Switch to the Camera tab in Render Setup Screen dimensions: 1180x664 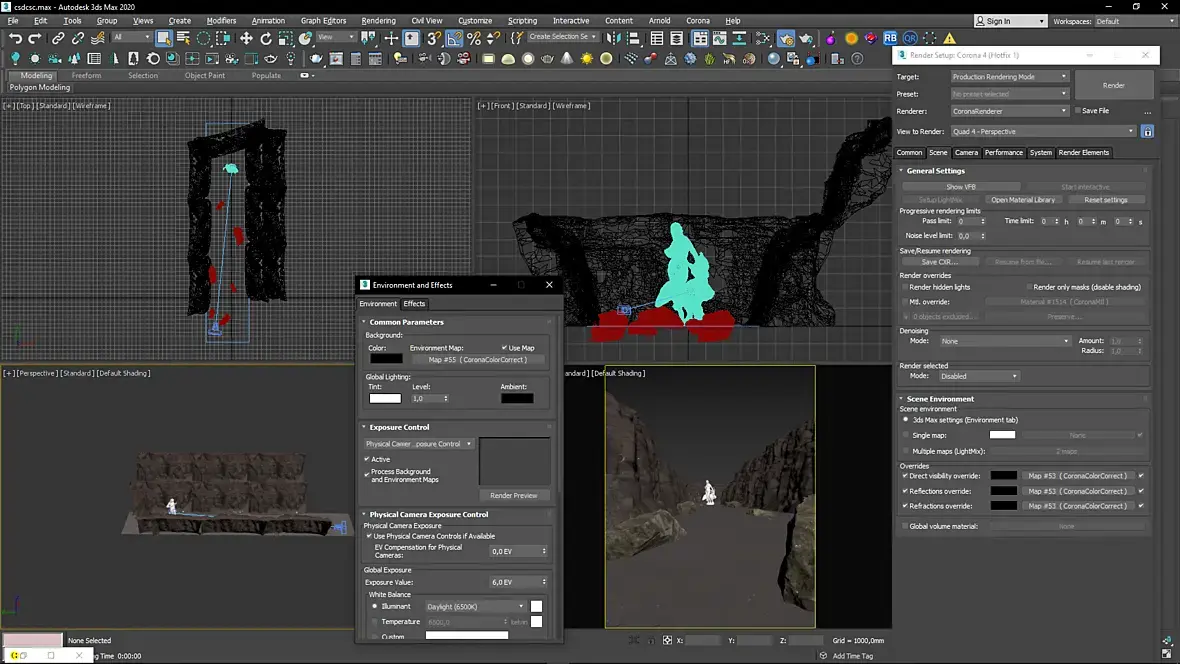[x=966, y=153]
